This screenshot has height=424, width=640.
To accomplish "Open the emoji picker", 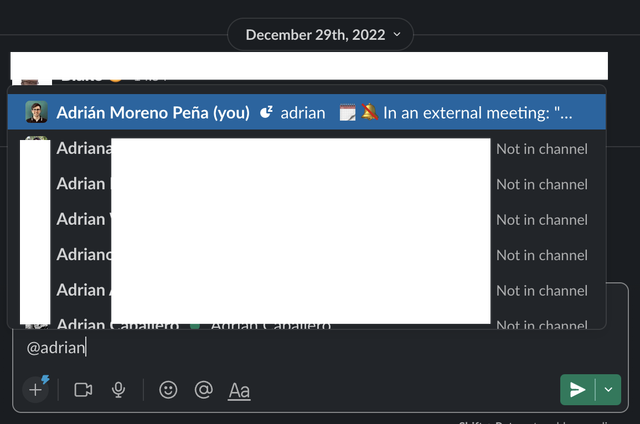I will [x=168, y=390].
